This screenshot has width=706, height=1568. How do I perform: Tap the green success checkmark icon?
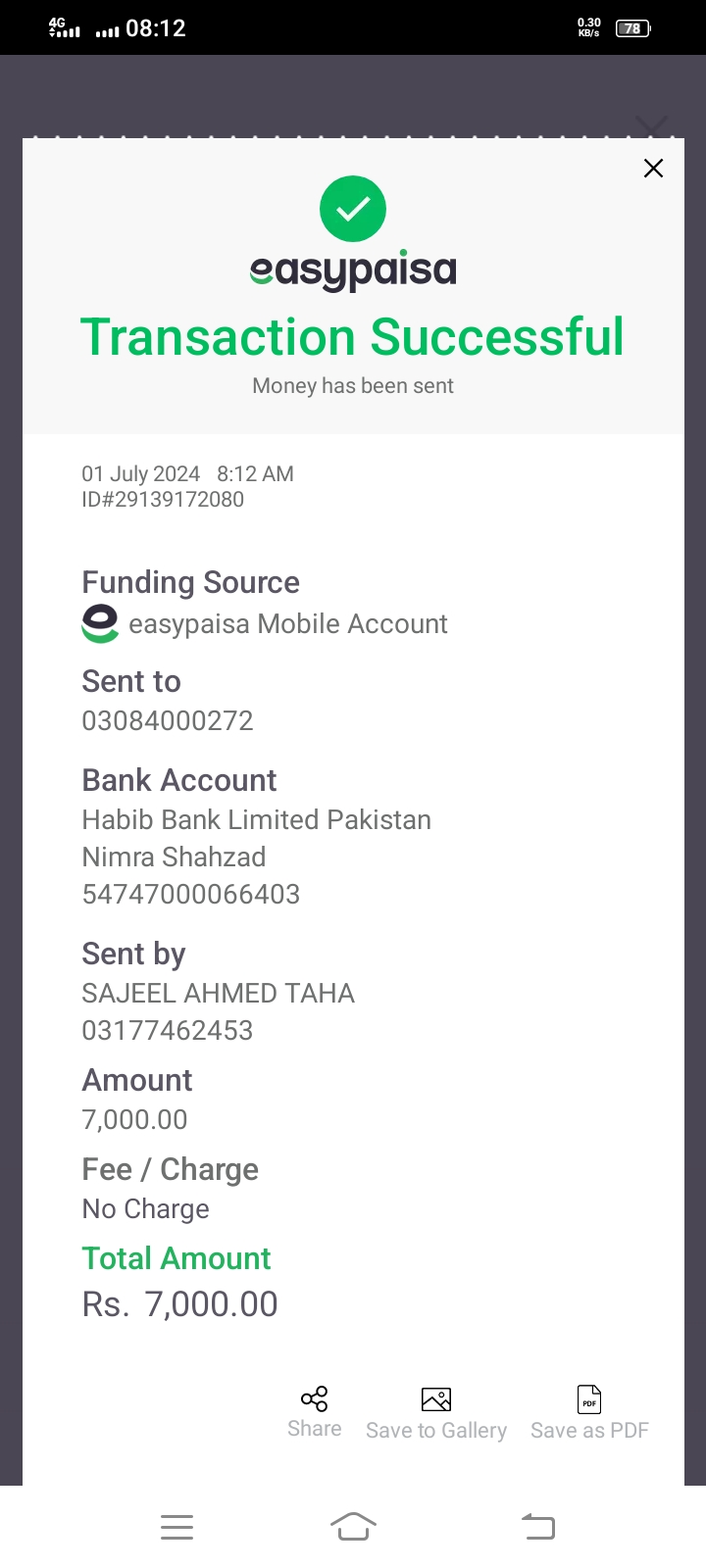(x=353, y=209)
